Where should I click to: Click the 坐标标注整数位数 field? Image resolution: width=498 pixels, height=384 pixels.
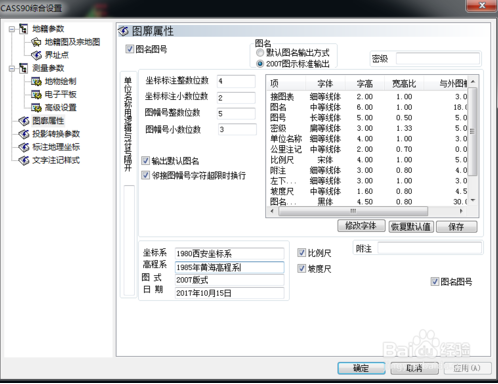236,81
